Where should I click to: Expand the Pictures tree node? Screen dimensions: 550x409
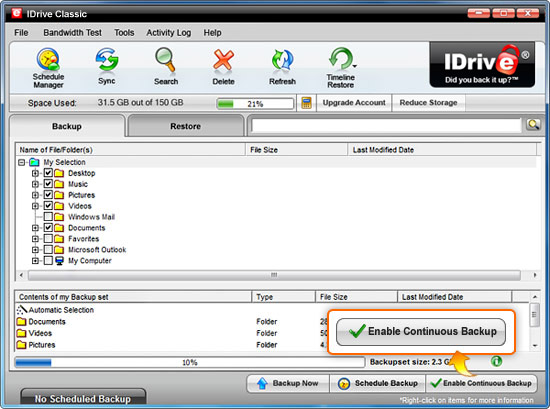coord(35,195)
